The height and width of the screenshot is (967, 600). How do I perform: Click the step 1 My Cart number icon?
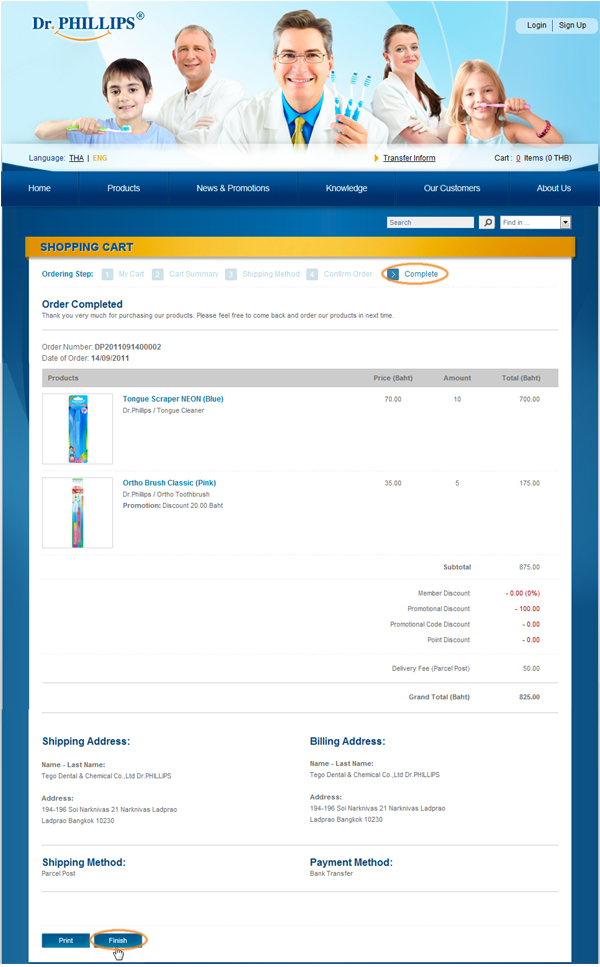tap(107, 274)
